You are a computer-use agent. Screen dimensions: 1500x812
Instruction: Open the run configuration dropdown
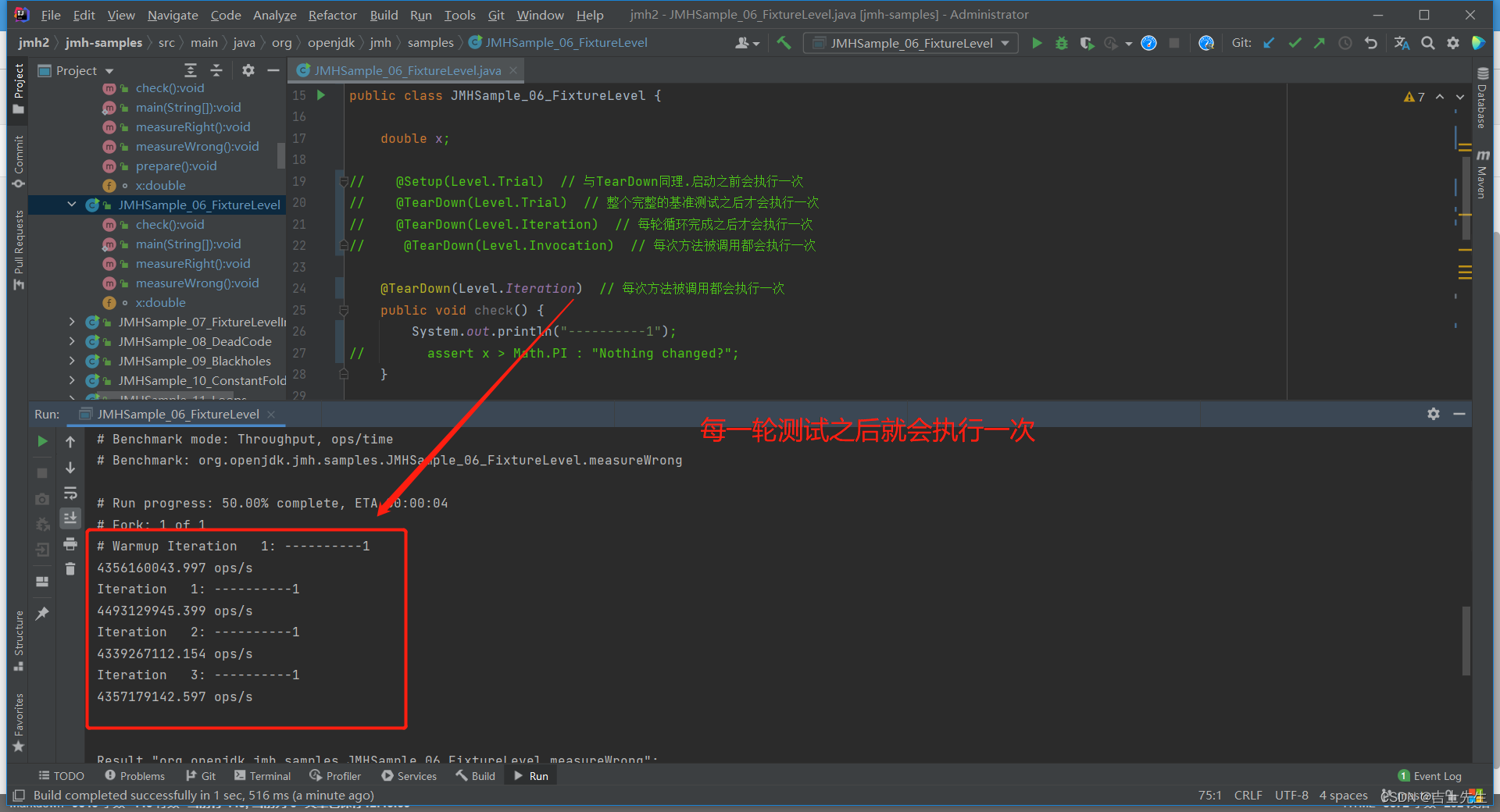[1006, 43]
